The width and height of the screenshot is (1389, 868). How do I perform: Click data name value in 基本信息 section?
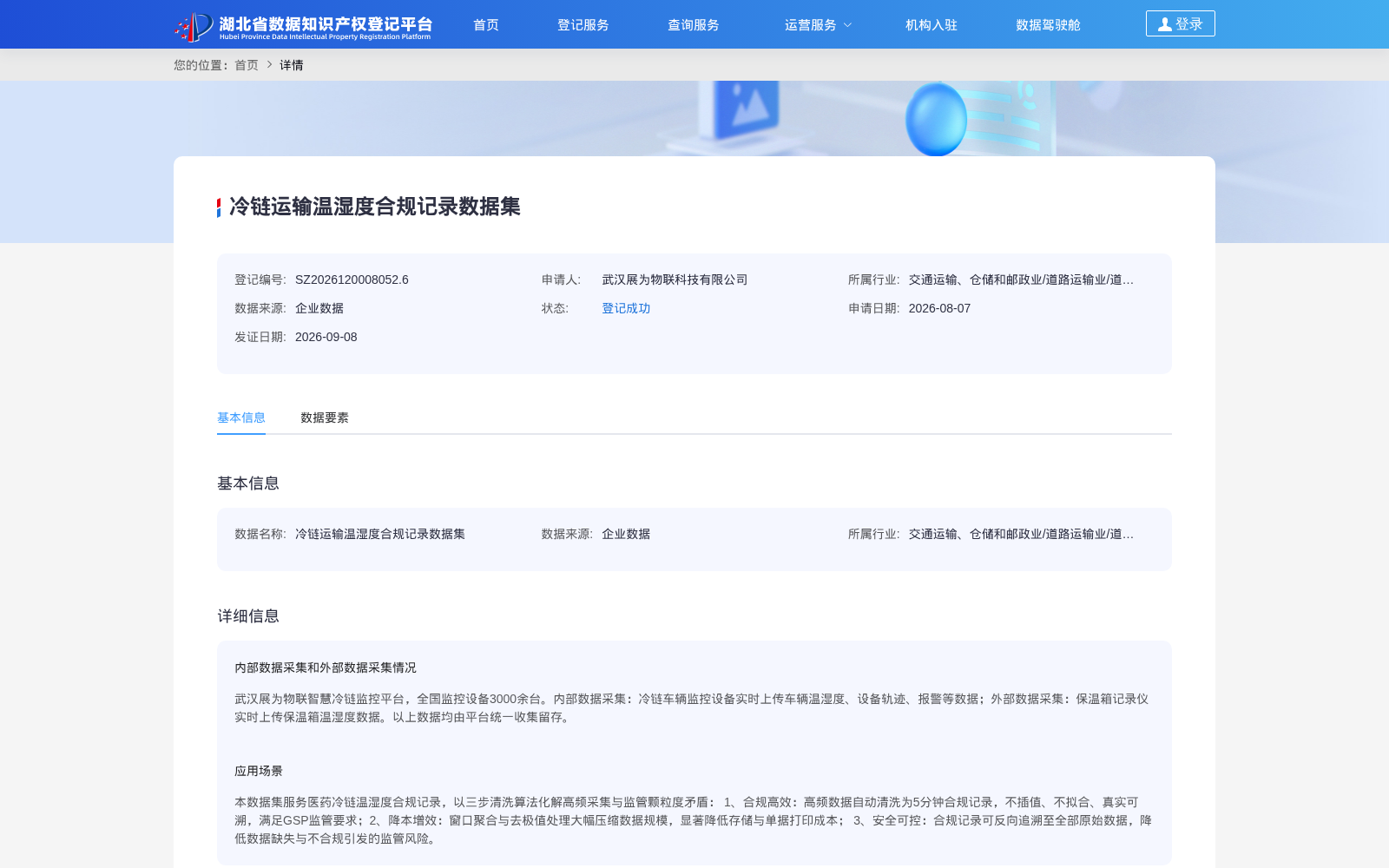(380, 534)
